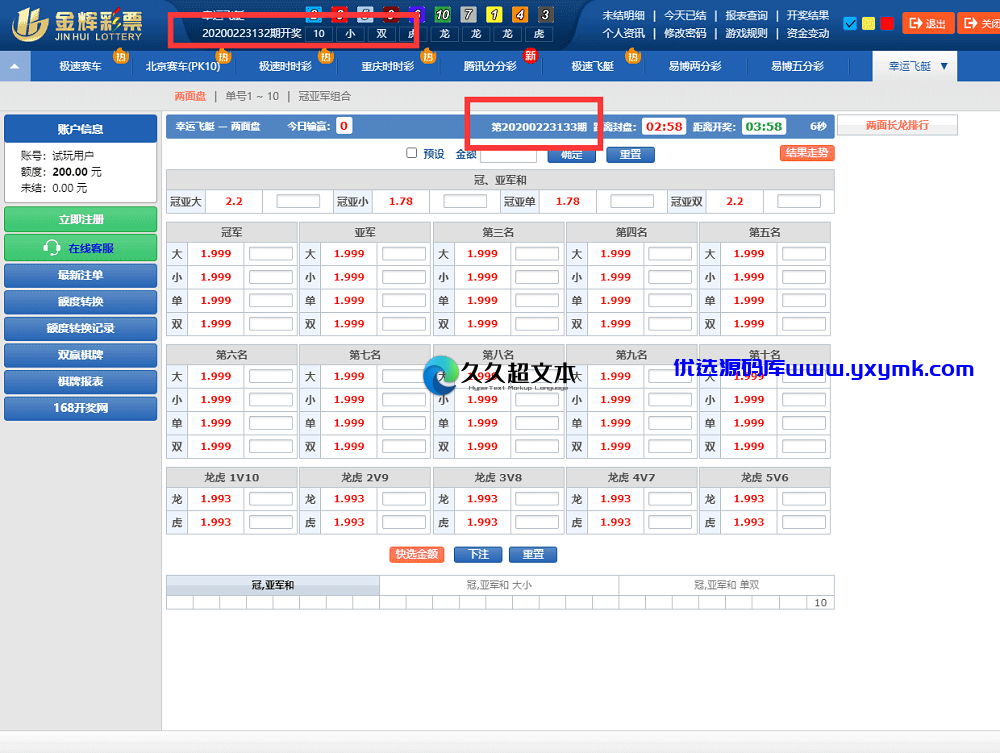Open the 最新注单 sidebar button
The width and height of the screenshot is (1000, 753).
pyautogui.click(x=80, y=275)
